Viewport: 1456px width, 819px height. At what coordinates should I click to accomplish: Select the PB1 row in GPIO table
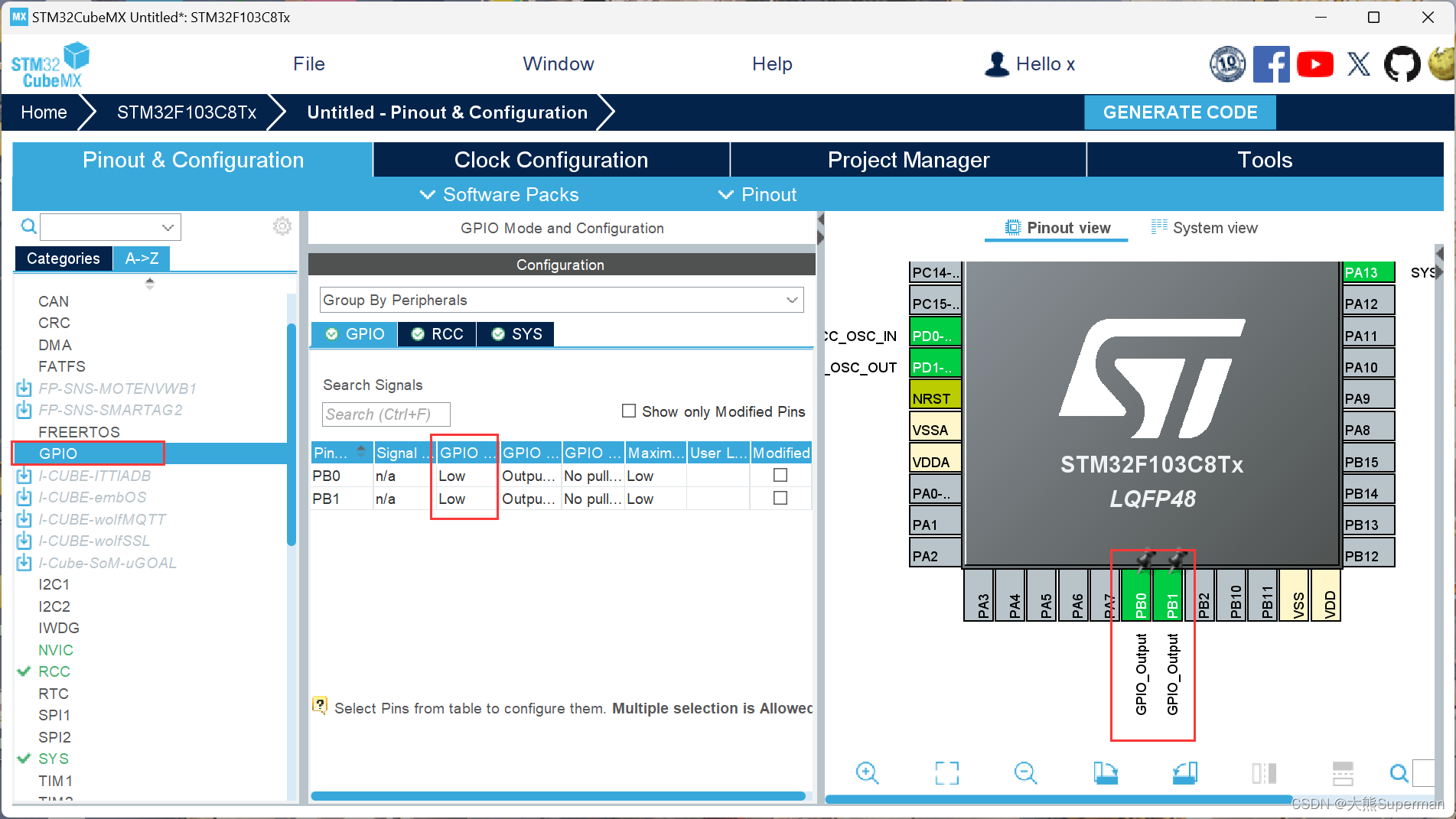coord(561,499)
